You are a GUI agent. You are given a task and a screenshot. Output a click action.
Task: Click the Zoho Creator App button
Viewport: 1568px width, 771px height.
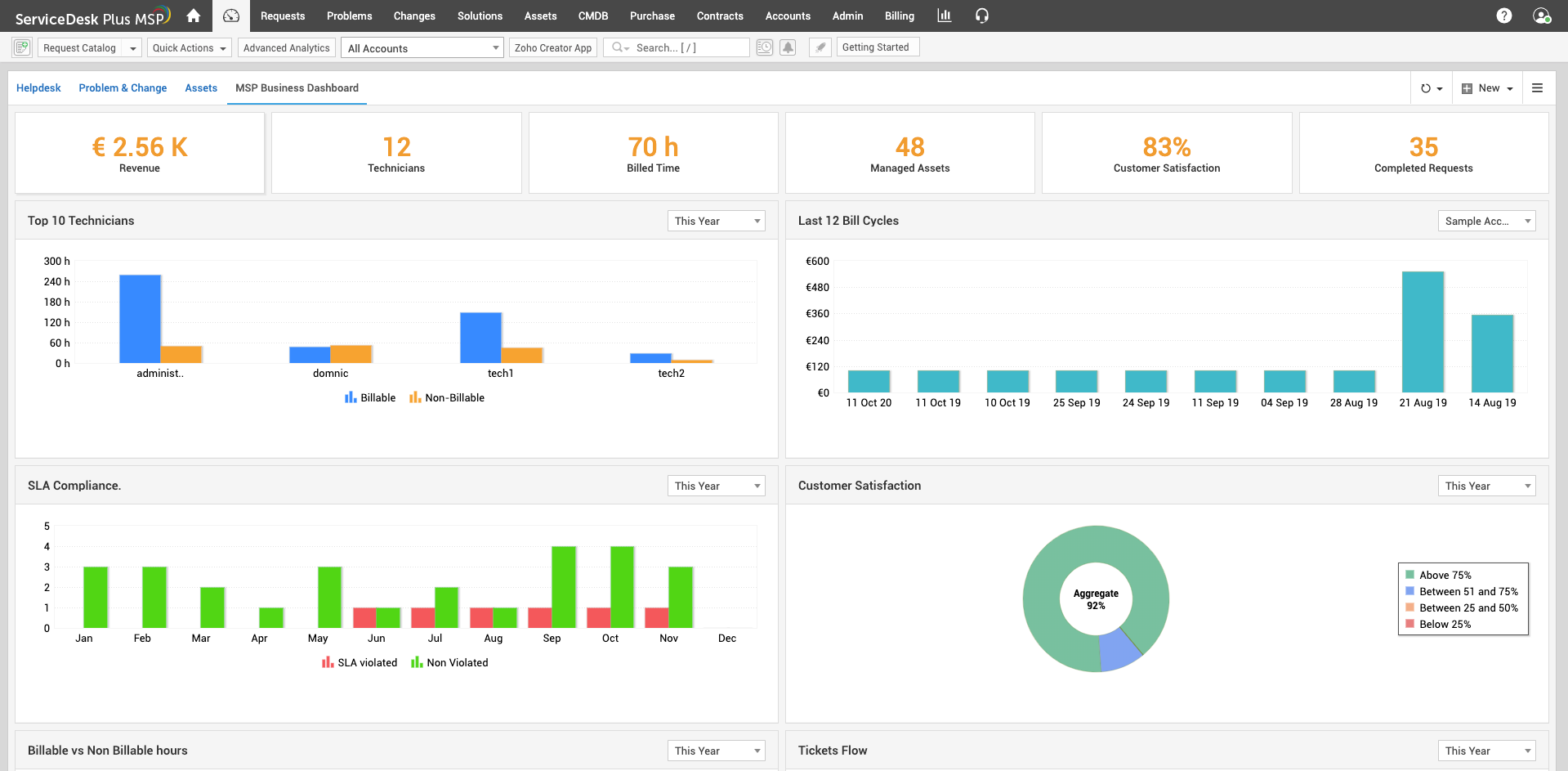point(553,47)
